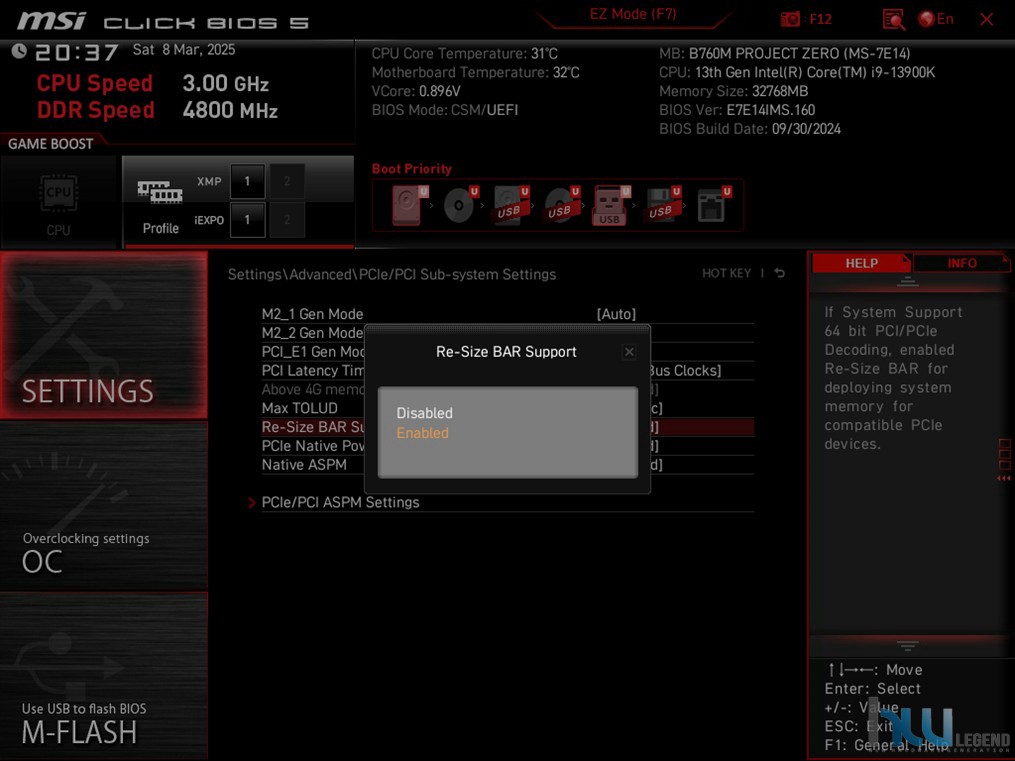Screen dimensions: 1015x761
Task: Select the USB hard disk boot icon
Action: tap(511, 205)
